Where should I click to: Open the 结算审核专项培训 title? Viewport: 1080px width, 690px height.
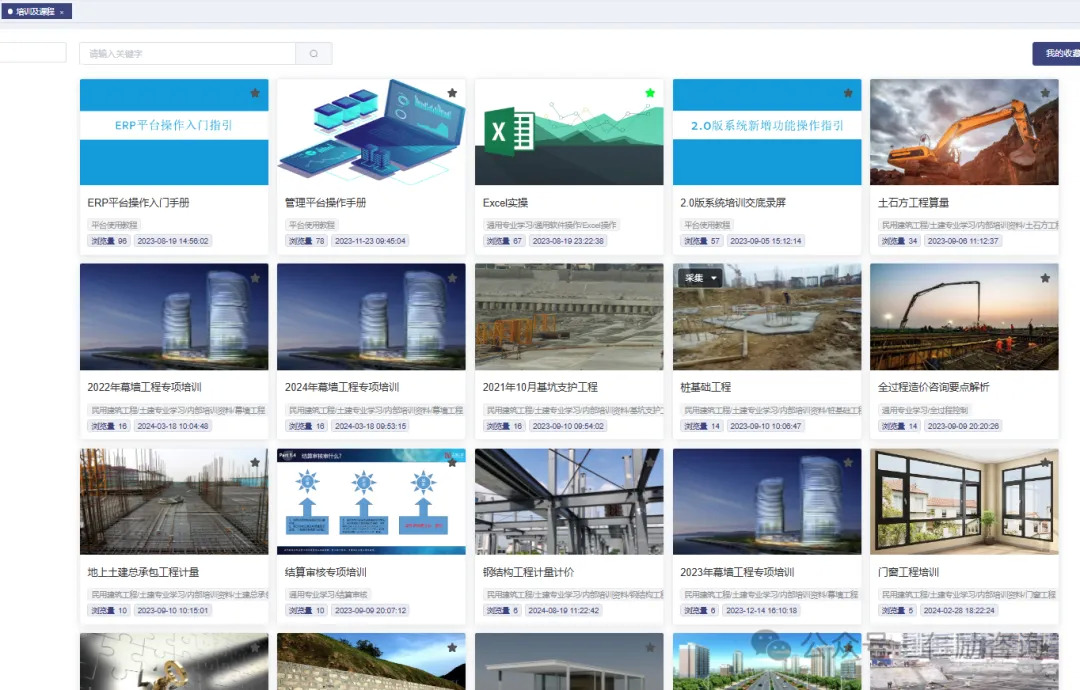tap(326, 572)
